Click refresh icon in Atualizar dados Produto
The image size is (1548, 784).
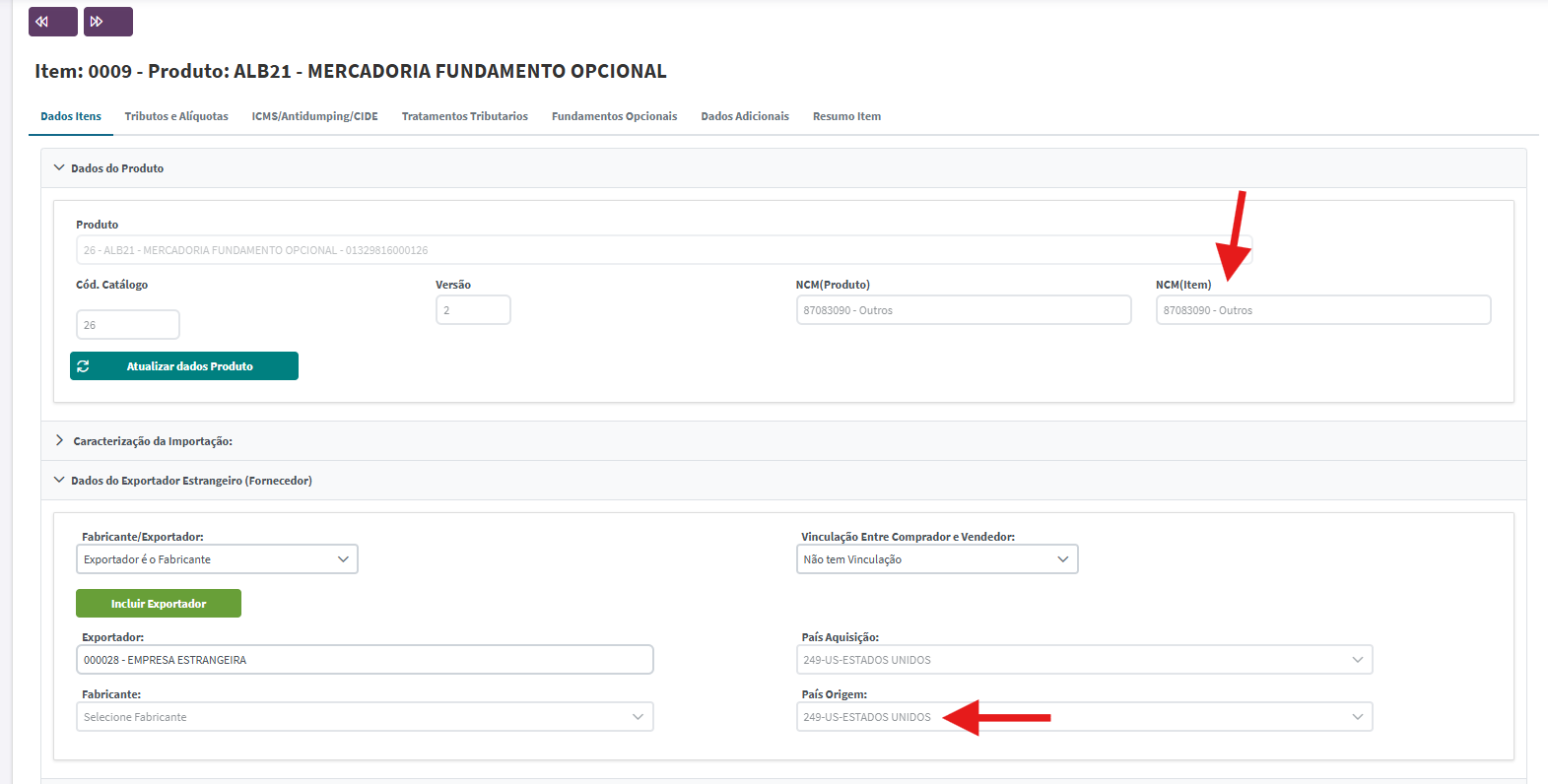point(84,366)
